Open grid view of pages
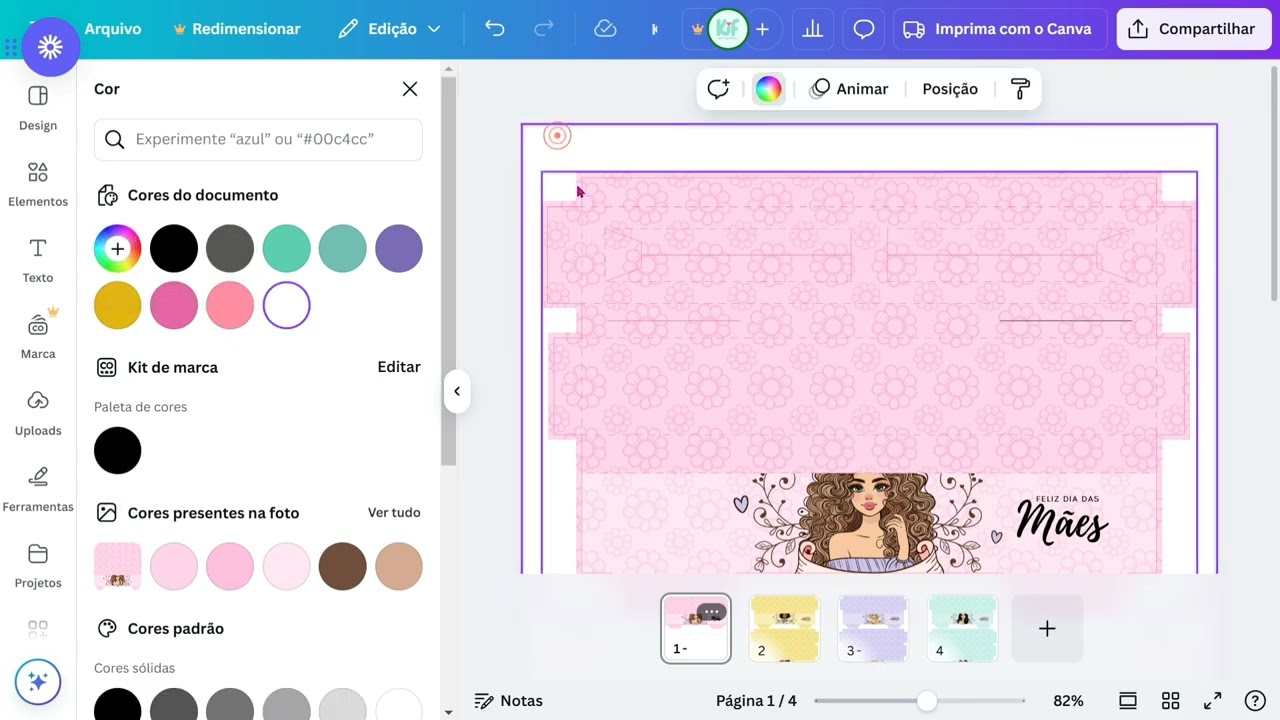The height and width of the screenshot is (720, 1280). 1171,701
